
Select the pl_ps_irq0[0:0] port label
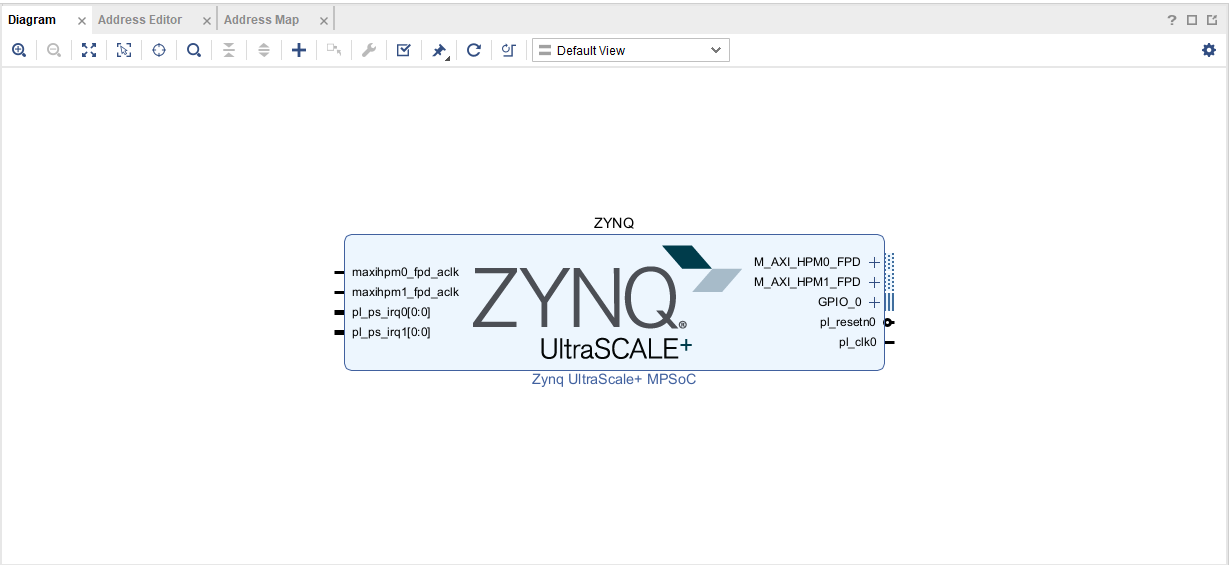tap(391, 312)
